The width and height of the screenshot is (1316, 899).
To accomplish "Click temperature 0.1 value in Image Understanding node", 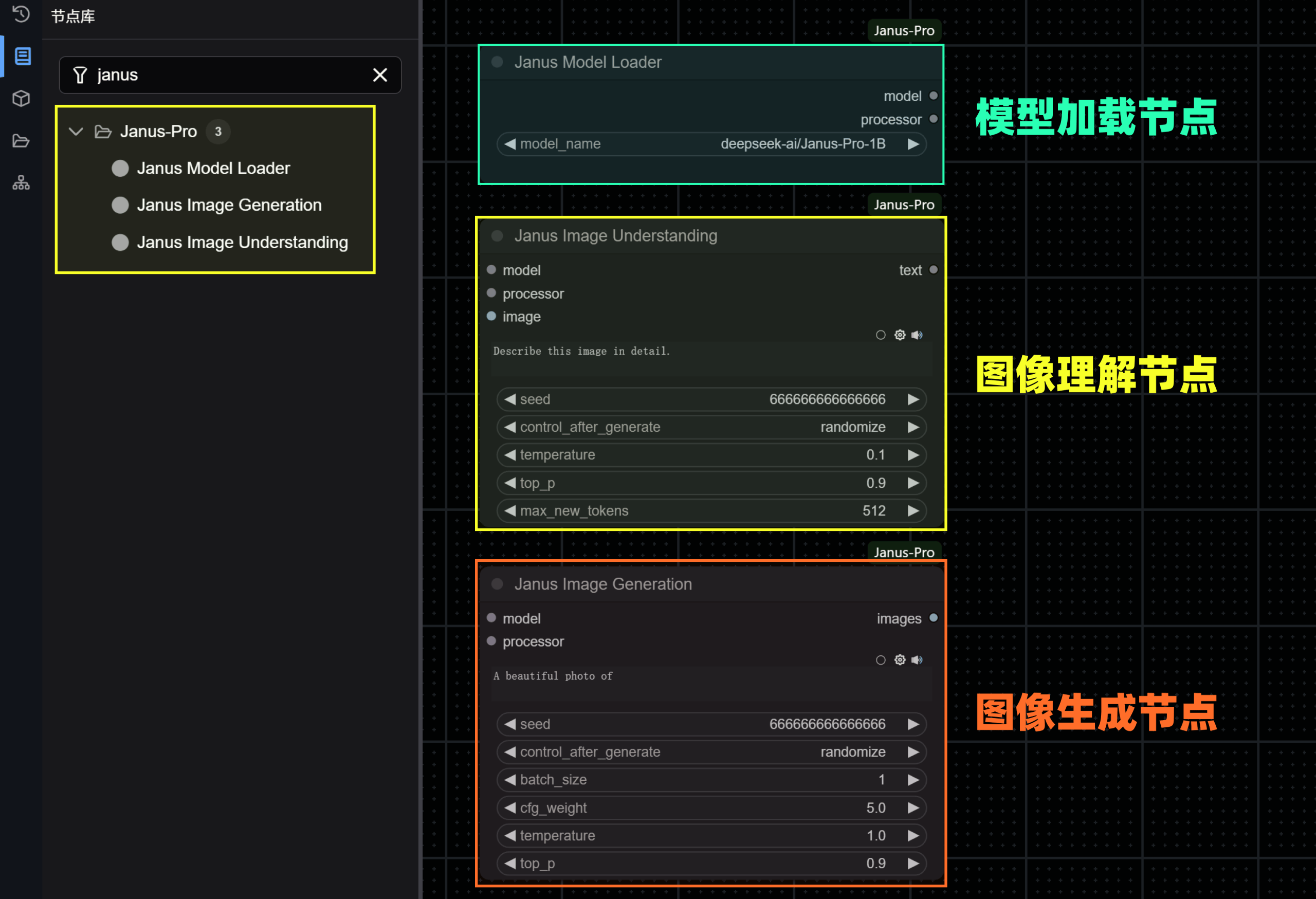I will pos(875,454).
